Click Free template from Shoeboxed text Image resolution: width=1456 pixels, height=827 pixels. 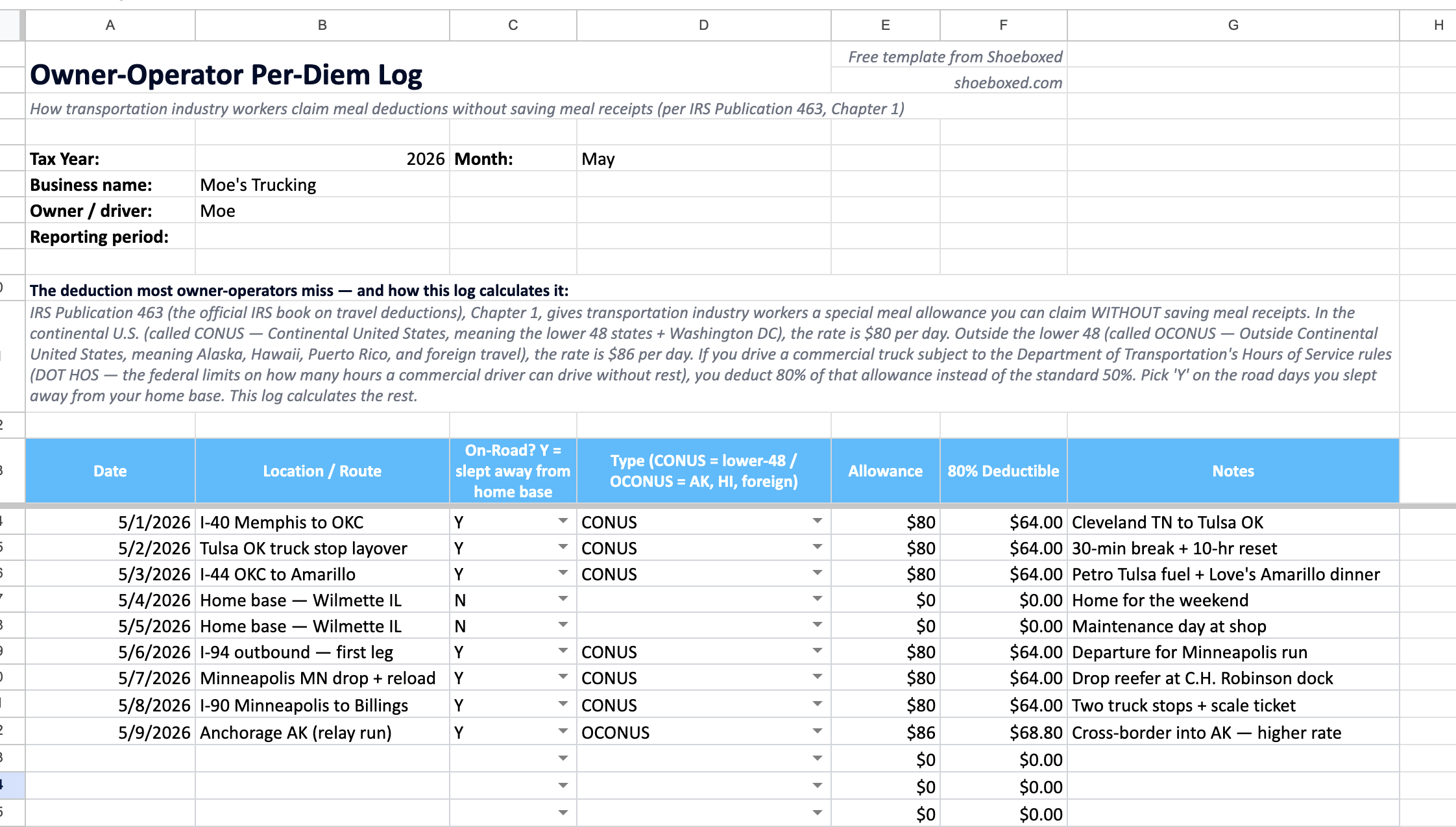(x=955, y=56)
